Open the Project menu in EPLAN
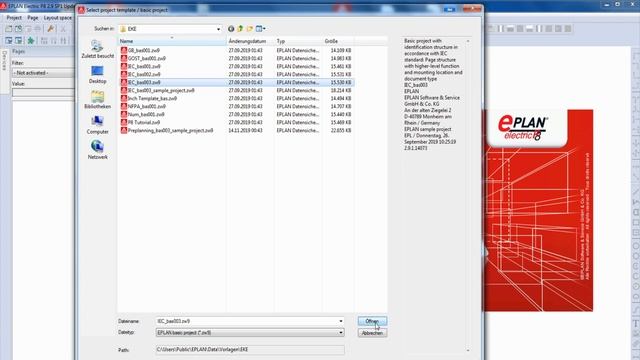Viewport: 640px width, 360px height. point(14,18)
